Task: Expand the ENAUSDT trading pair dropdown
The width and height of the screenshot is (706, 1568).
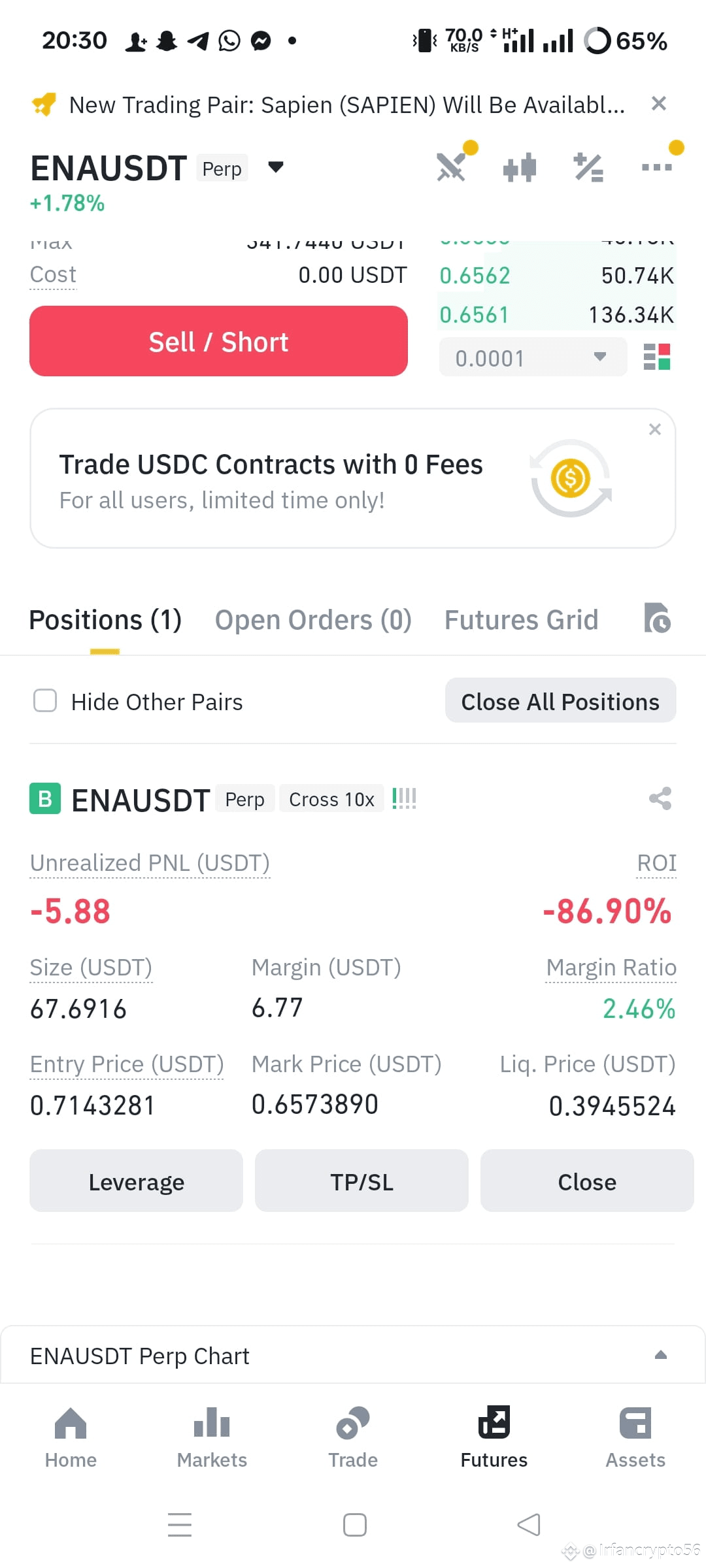Action: pyautogui.click(x=276, y=167)
